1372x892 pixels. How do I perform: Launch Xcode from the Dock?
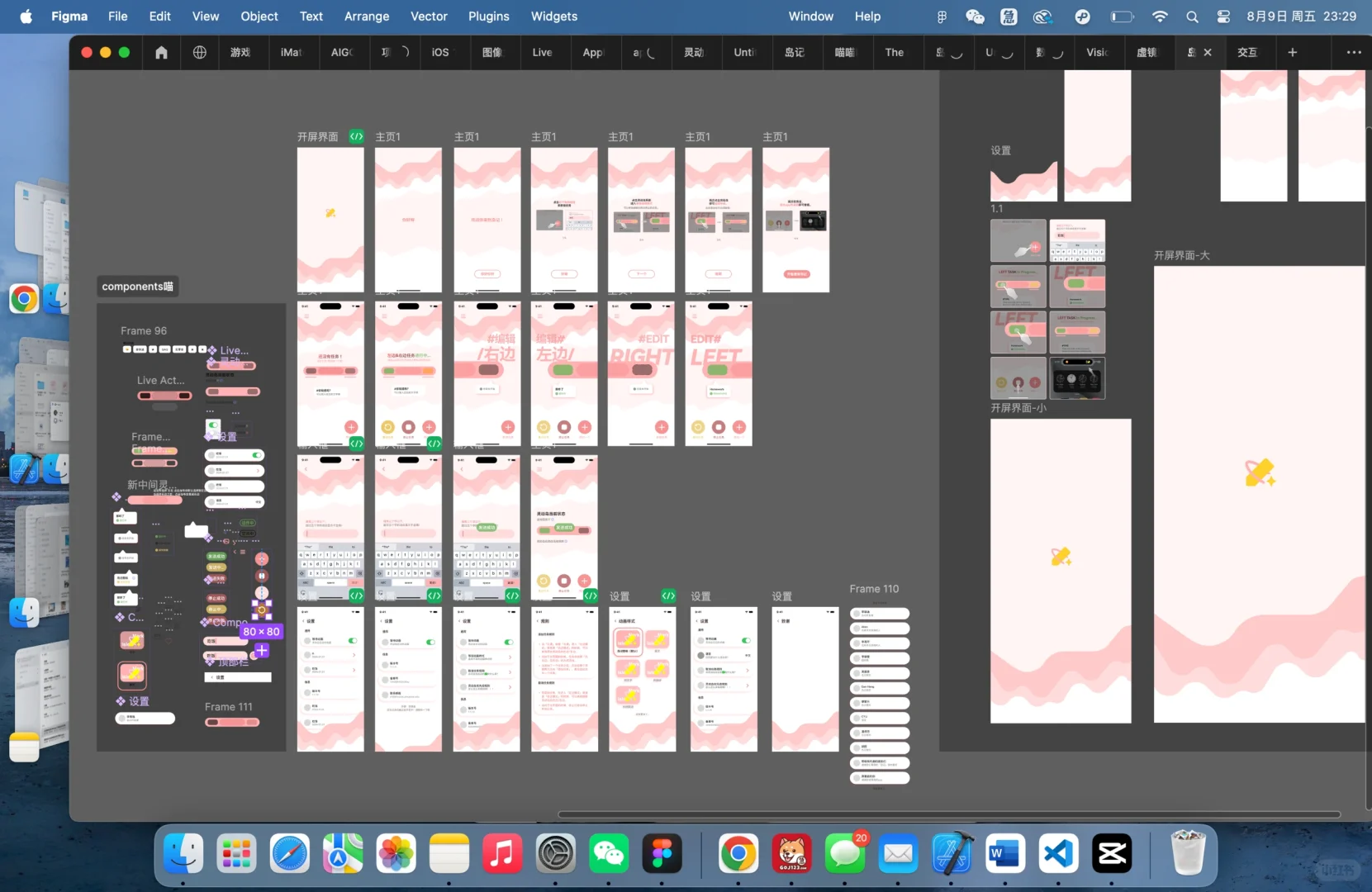pos(952,853)
